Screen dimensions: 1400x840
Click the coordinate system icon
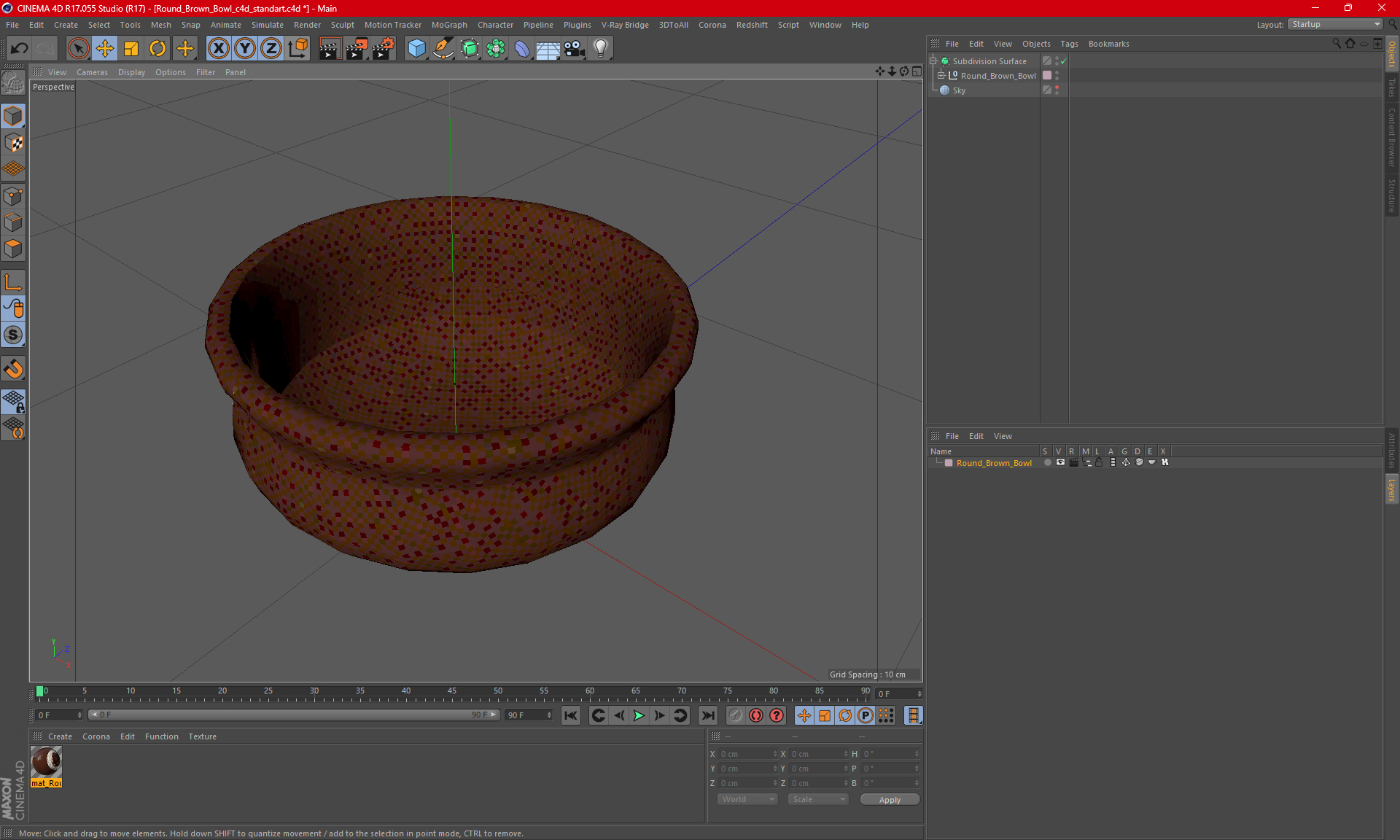click(x=297, y=48)
